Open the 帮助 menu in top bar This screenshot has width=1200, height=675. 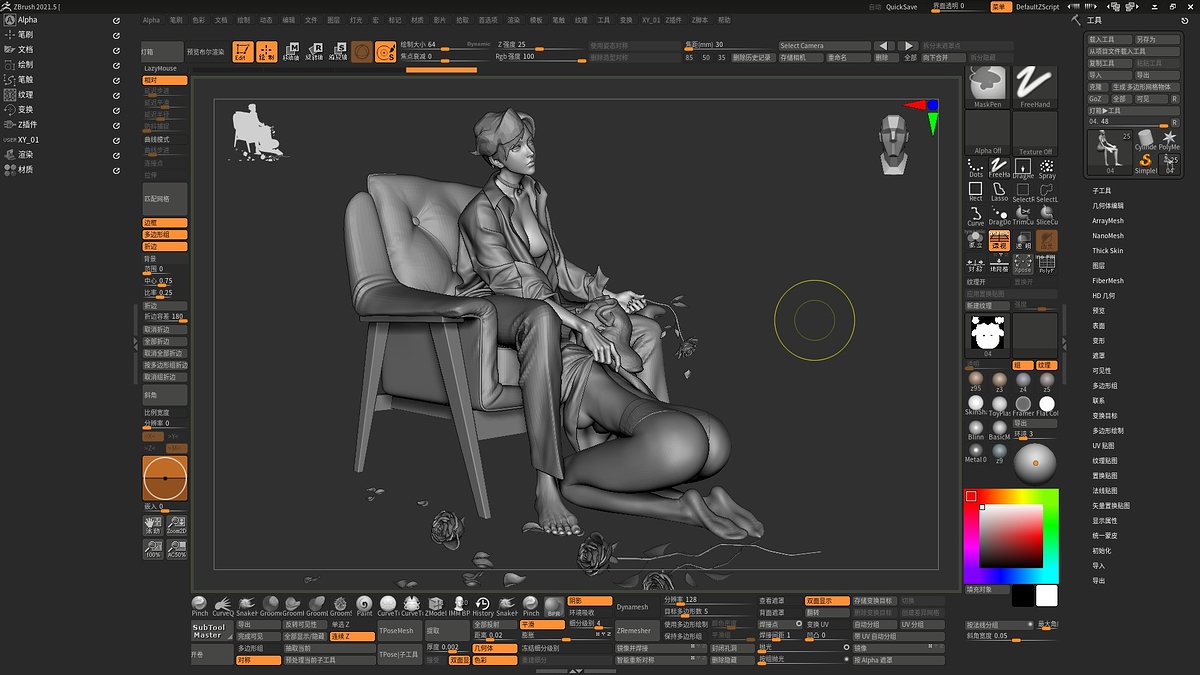724,20
